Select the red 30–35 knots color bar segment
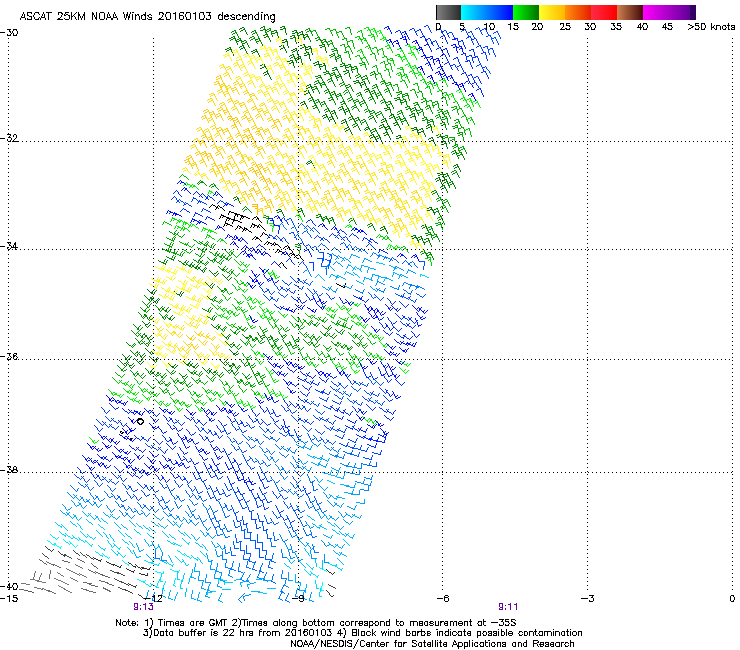Image resolution: width=740 pixels, height=650 pixels. click(604, 12)
